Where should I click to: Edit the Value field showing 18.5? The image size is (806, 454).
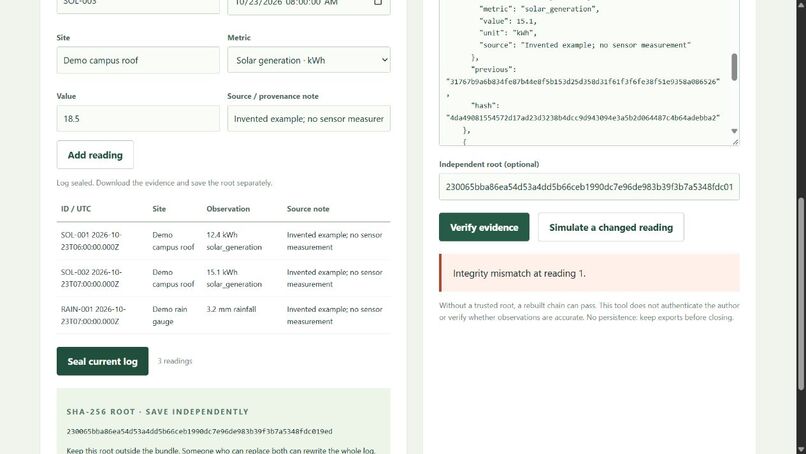138,119
